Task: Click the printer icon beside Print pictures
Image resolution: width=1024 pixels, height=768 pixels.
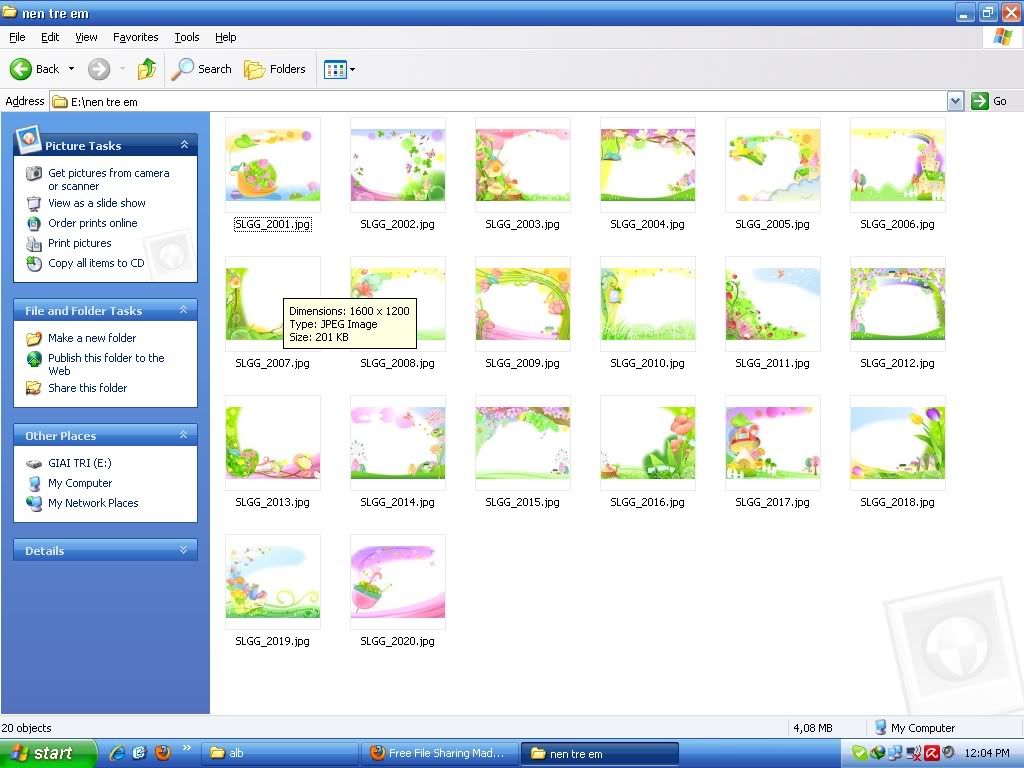Action: pos(34,244)
